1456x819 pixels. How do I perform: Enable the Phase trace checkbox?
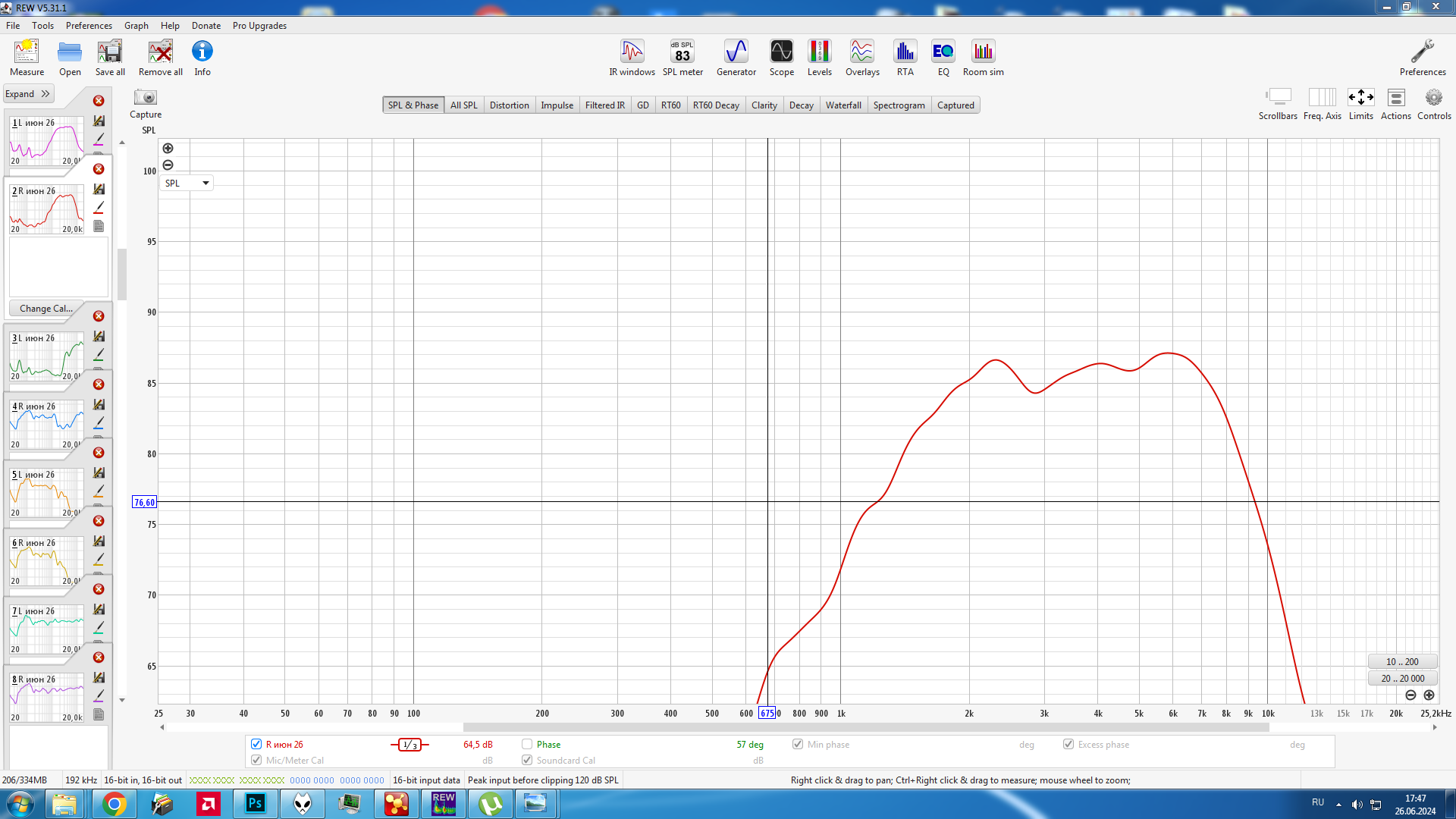click(x=527, y=744)
